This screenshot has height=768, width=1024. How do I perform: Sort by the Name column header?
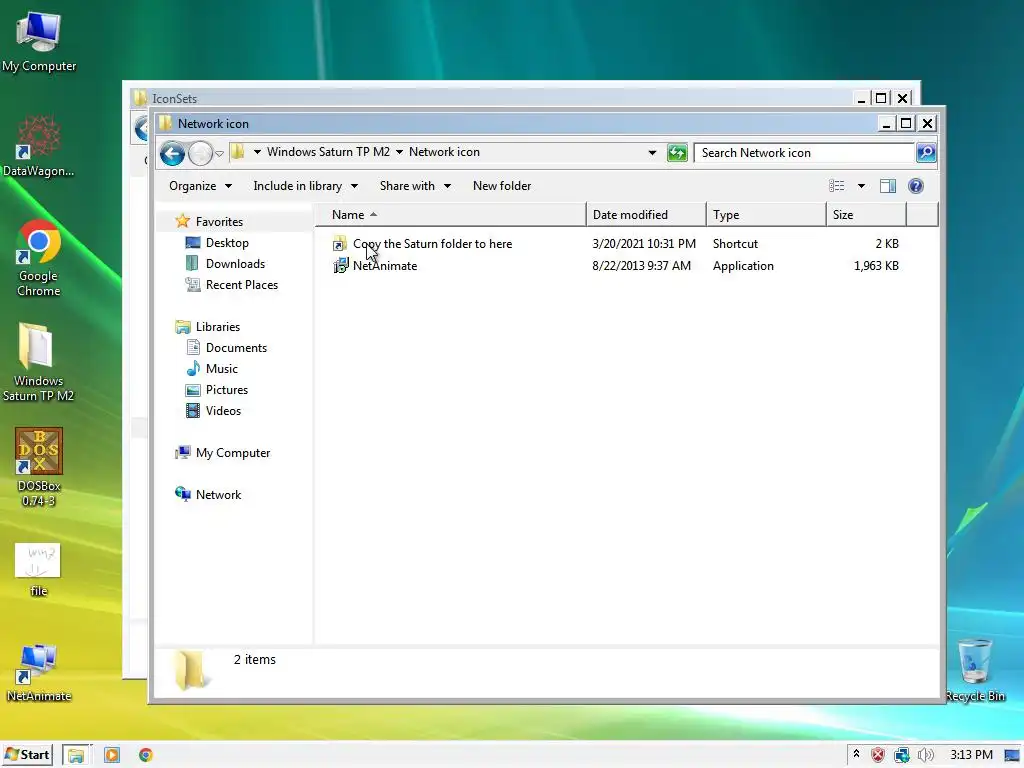[451, 215]
